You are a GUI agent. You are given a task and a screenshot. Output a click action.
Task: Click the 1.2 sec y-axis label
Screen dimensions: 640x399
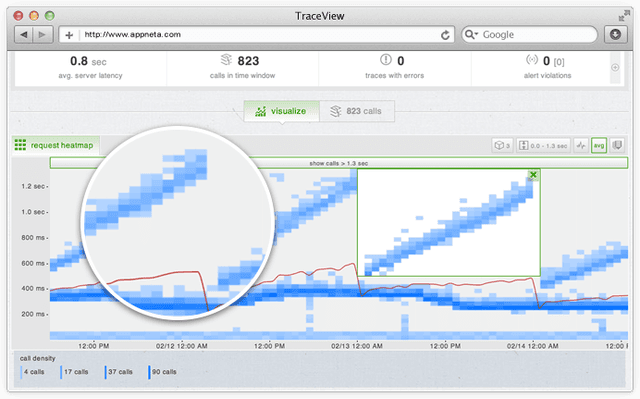click(x=33, y=186)
